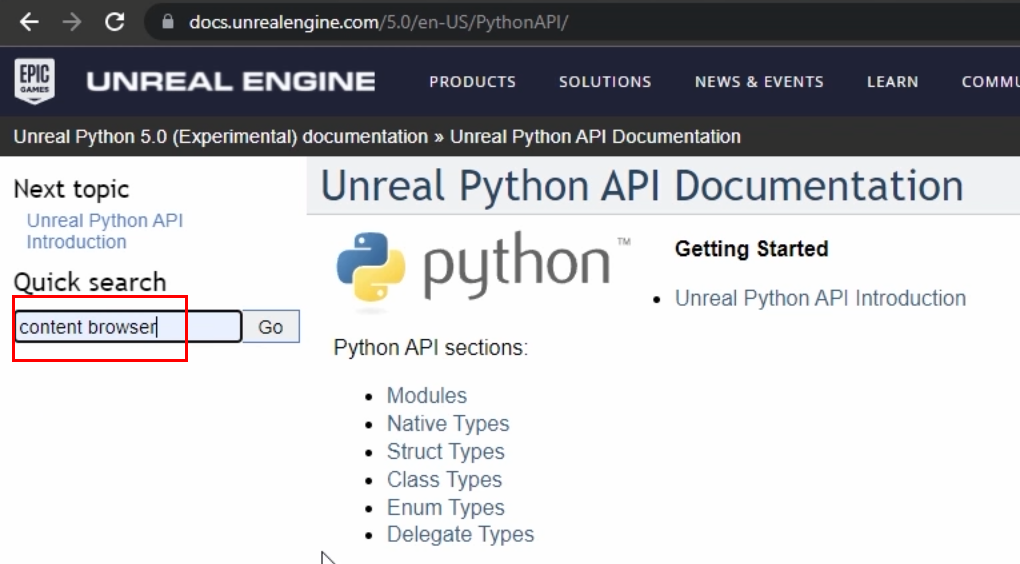Click the Epic Games logo

pyautogui.click(x=34, y=81)
